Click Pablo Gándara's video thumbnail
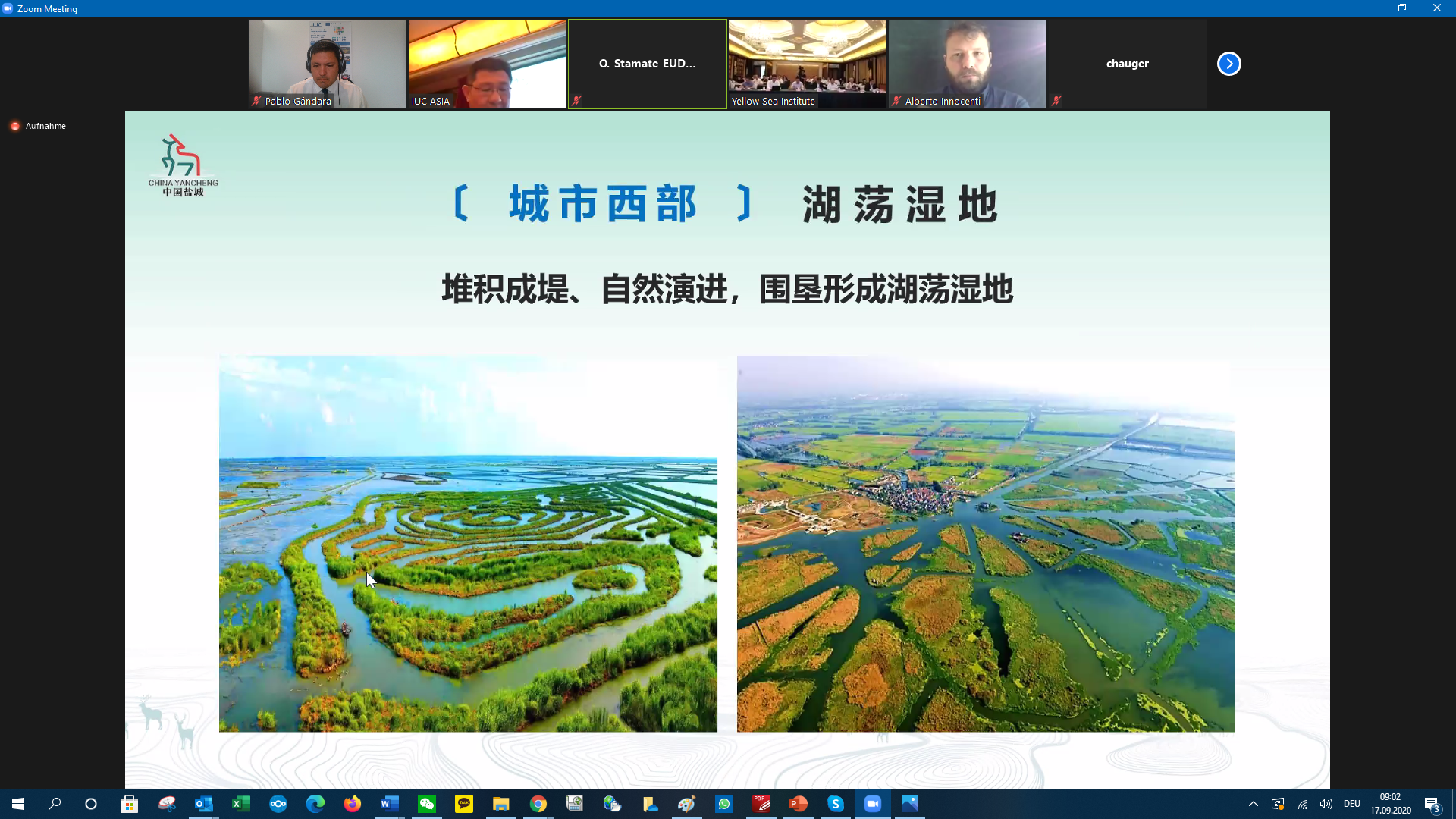 (327, 64)
